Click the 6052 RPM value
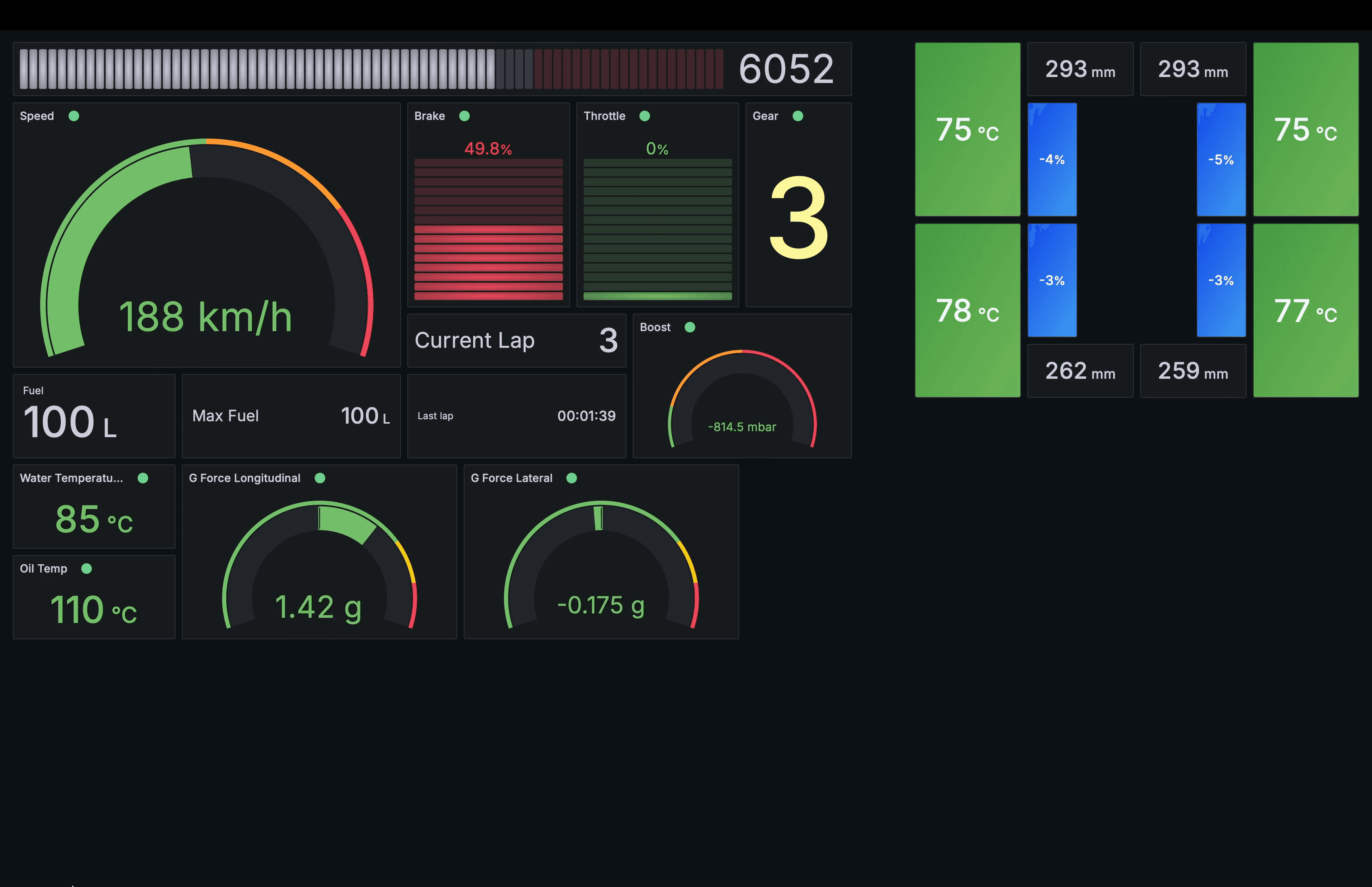 point(786,69)
